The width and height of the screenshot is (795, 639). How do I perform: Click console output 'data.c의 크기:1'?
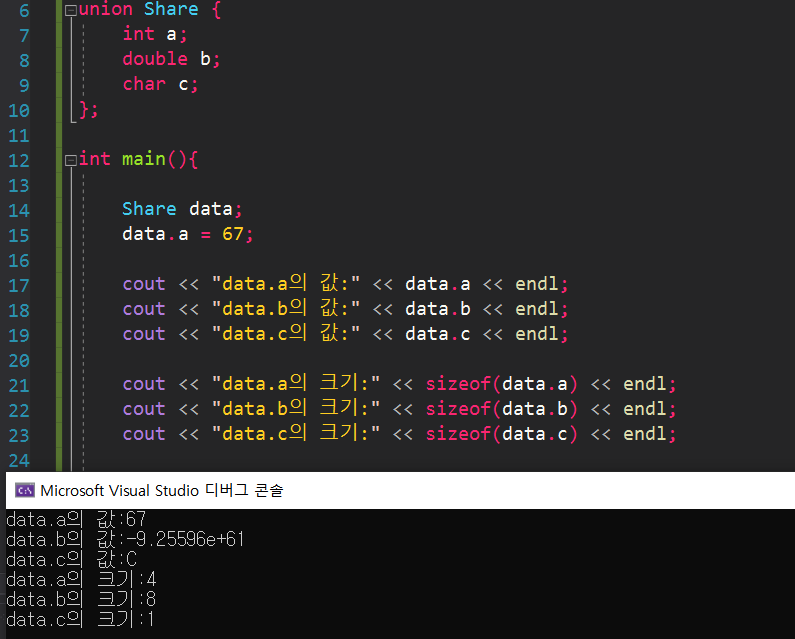(x=80, y=619)
